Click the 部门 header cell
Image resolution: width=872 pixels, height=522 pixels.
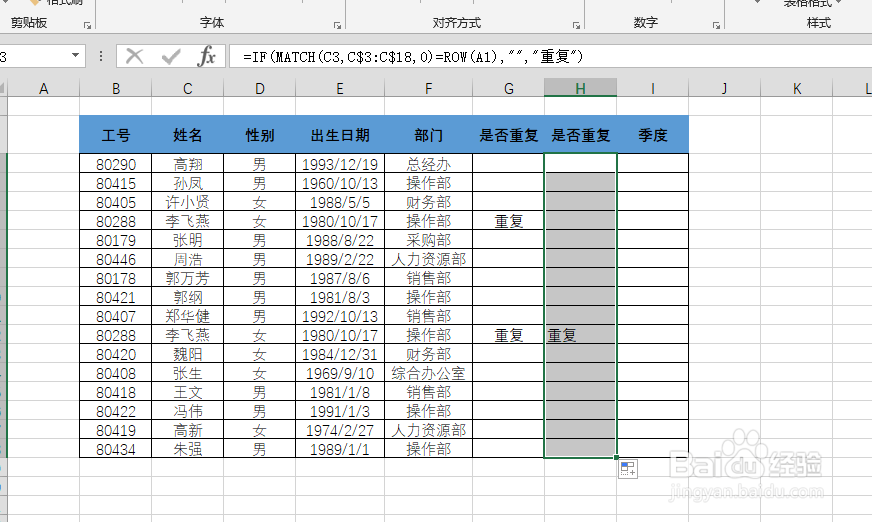point(428,135)
